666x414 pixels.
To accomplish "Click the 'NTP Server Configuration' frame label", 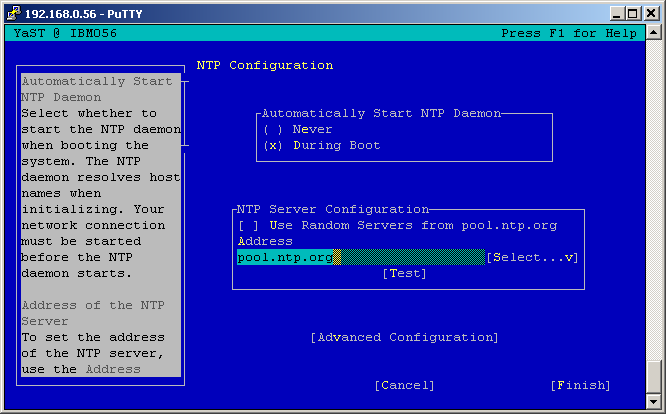I will (333, 209).
